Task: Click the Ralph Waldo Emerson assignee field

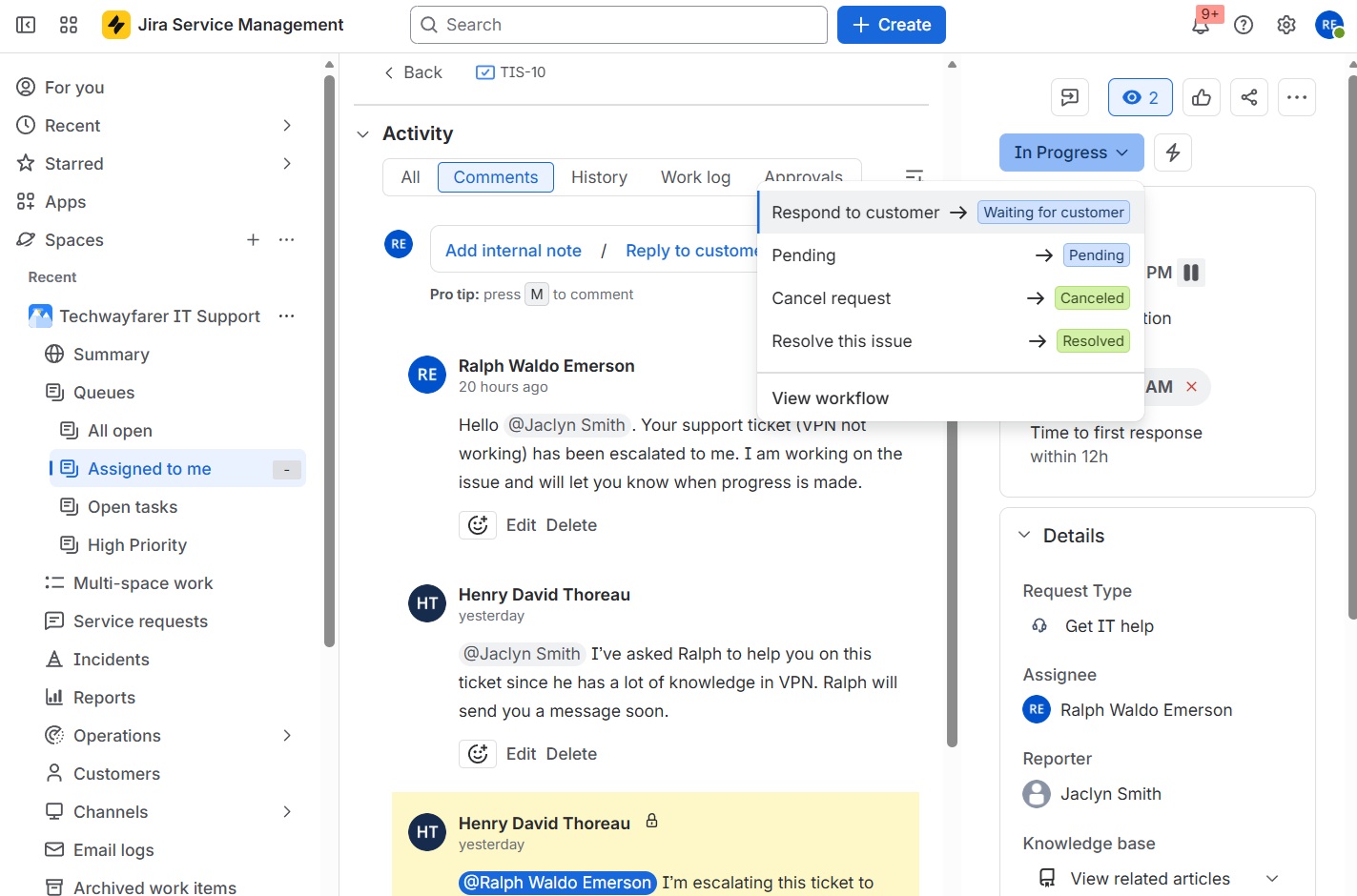Action: pyautogui.click(x=1127, y=710)
